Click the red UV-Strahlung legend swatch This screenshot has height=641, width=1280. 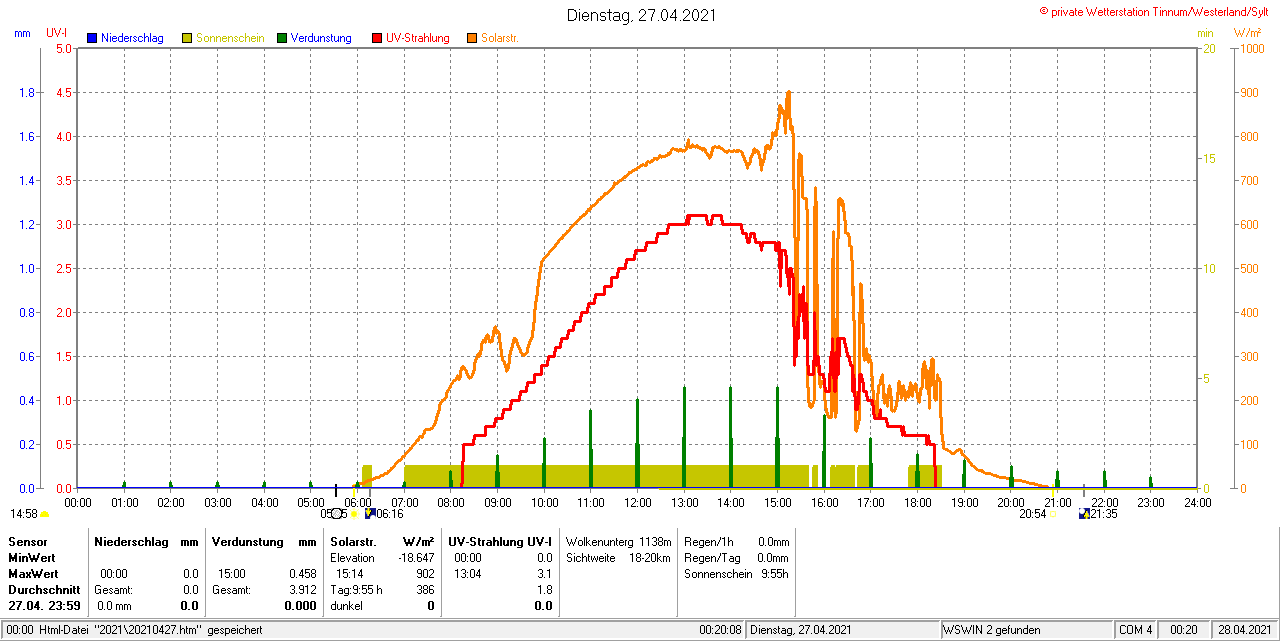[x=377, y=38]
